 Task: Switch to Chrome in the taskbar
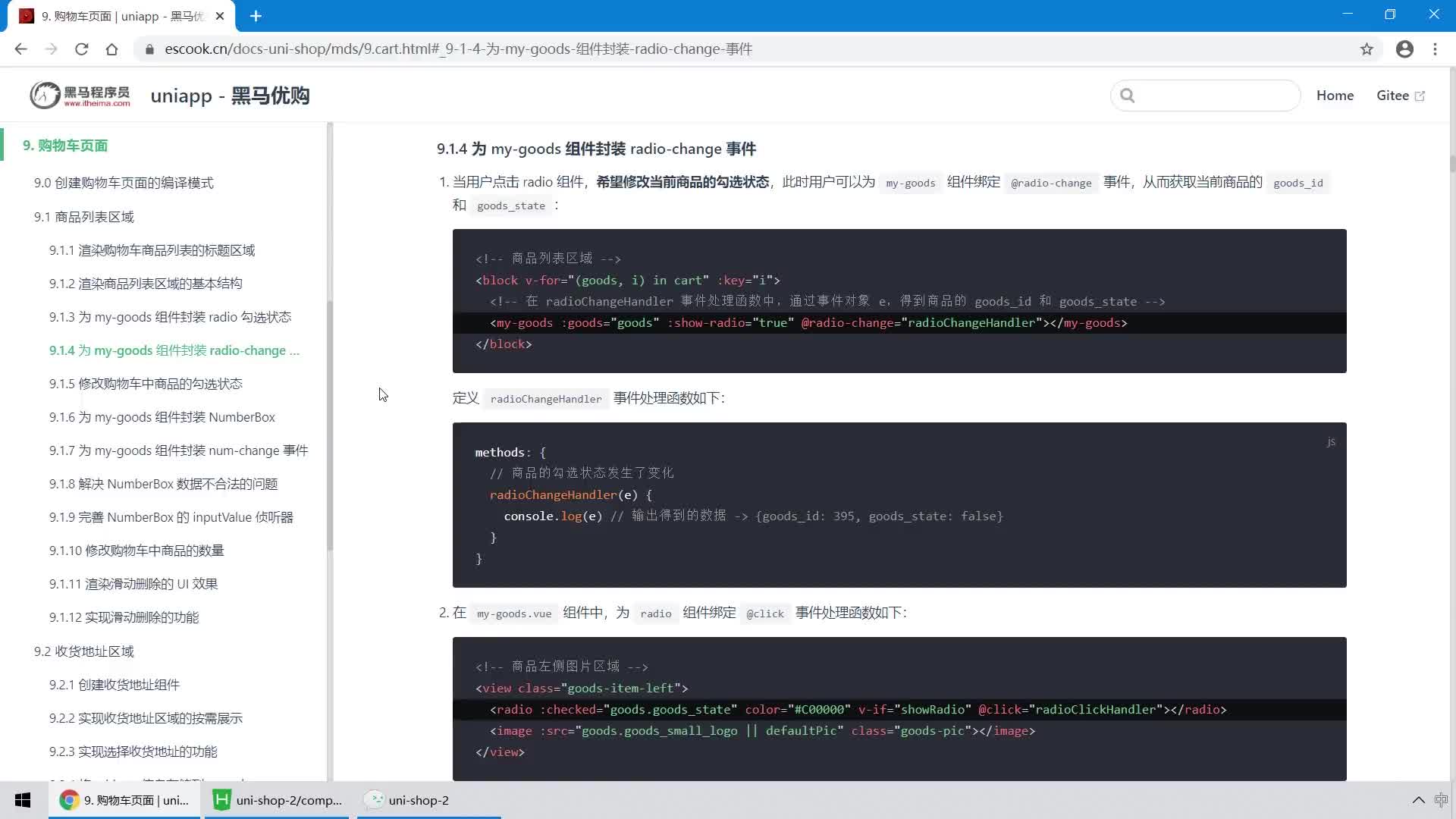point(124,800)
